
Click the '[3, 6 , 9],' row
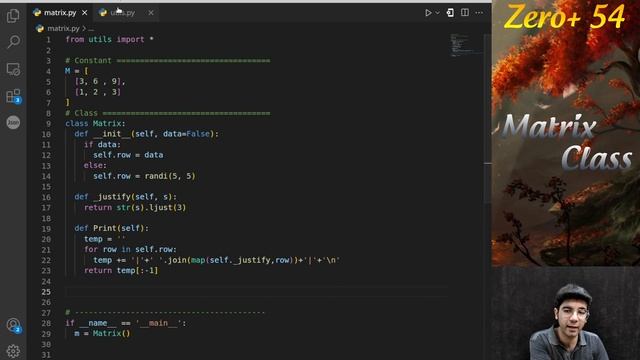pyautogui.click(x=100, y=82)
